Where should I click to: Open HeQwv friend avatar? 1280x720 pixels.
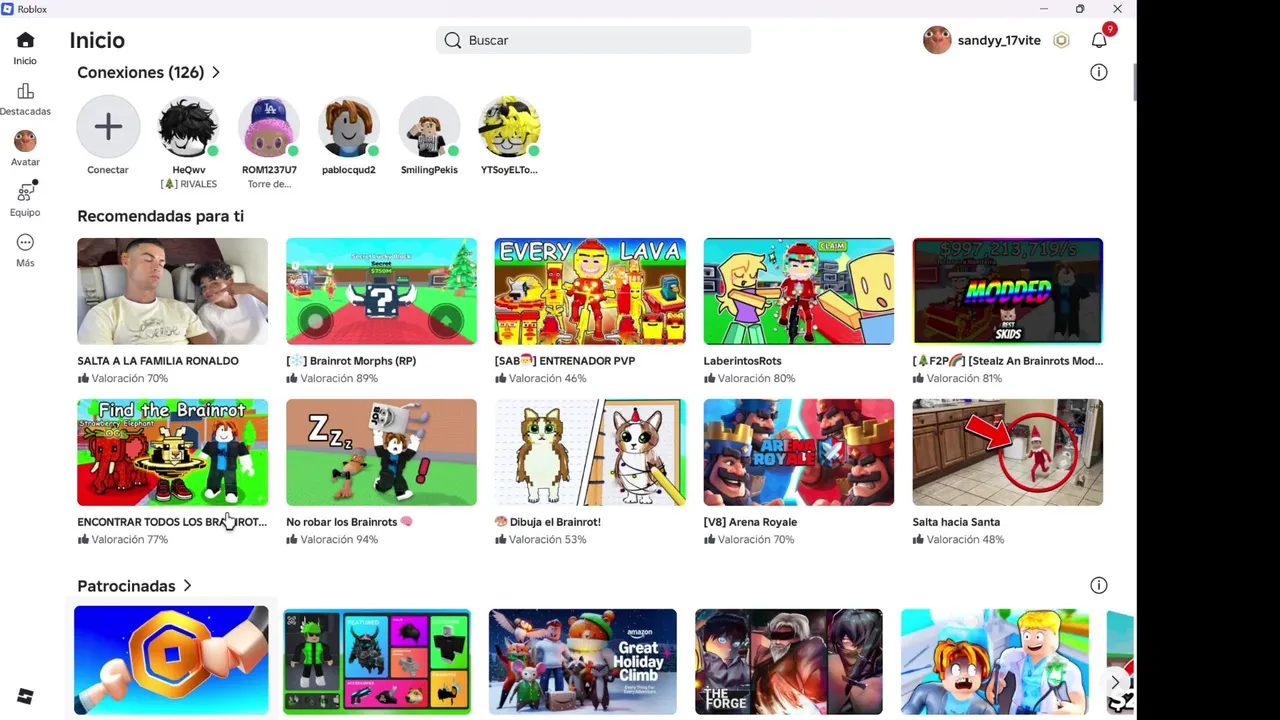188,126
